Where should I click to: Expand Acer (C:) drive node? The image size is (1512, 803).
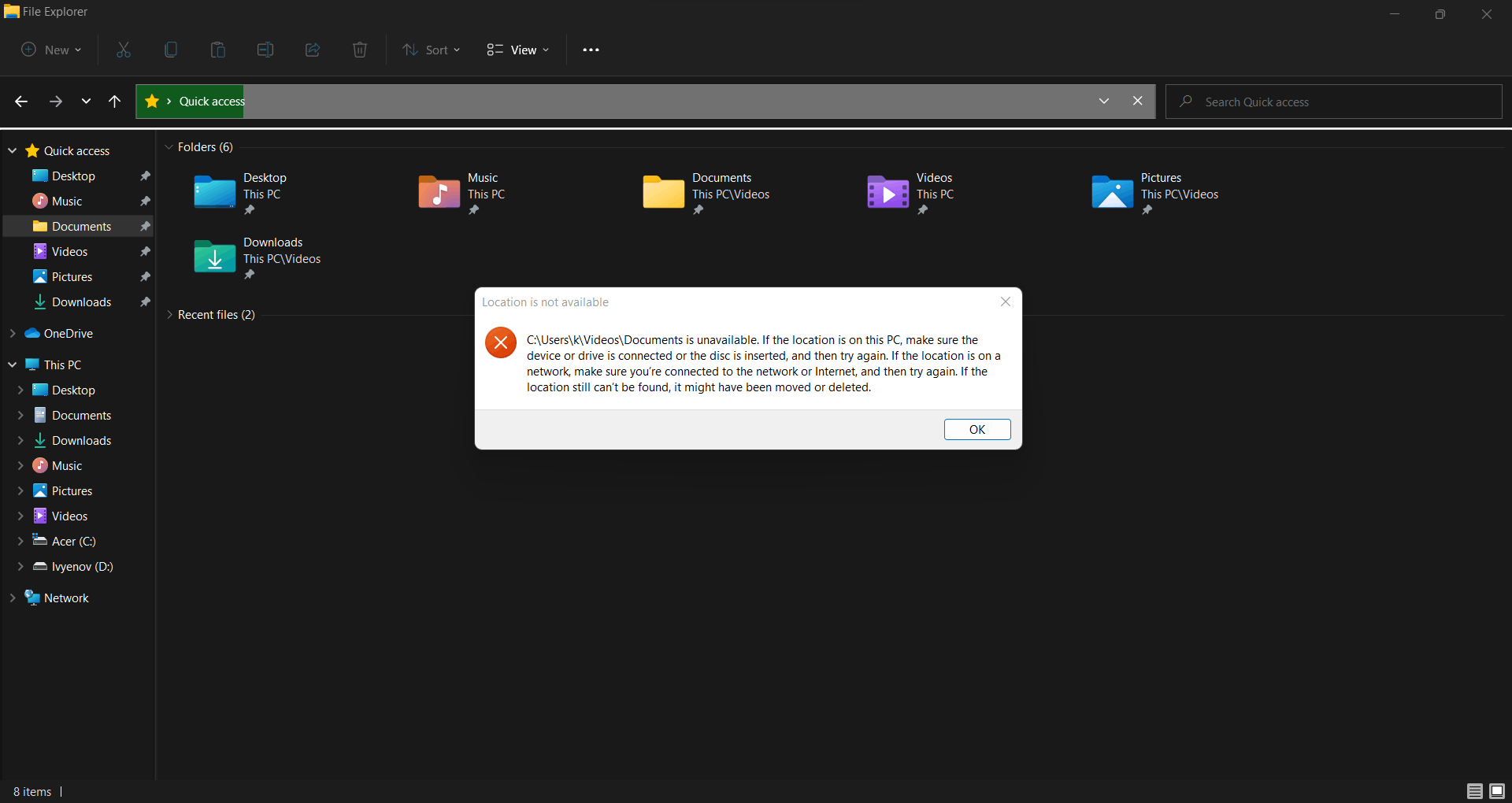20,542
